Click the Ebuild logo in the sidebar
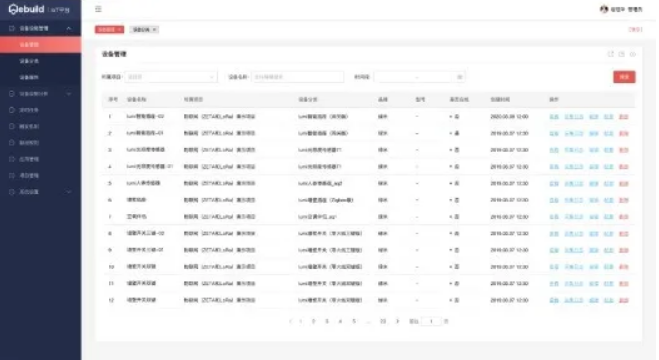This screenshot has width=659, height=360. [x=26, y=9]
